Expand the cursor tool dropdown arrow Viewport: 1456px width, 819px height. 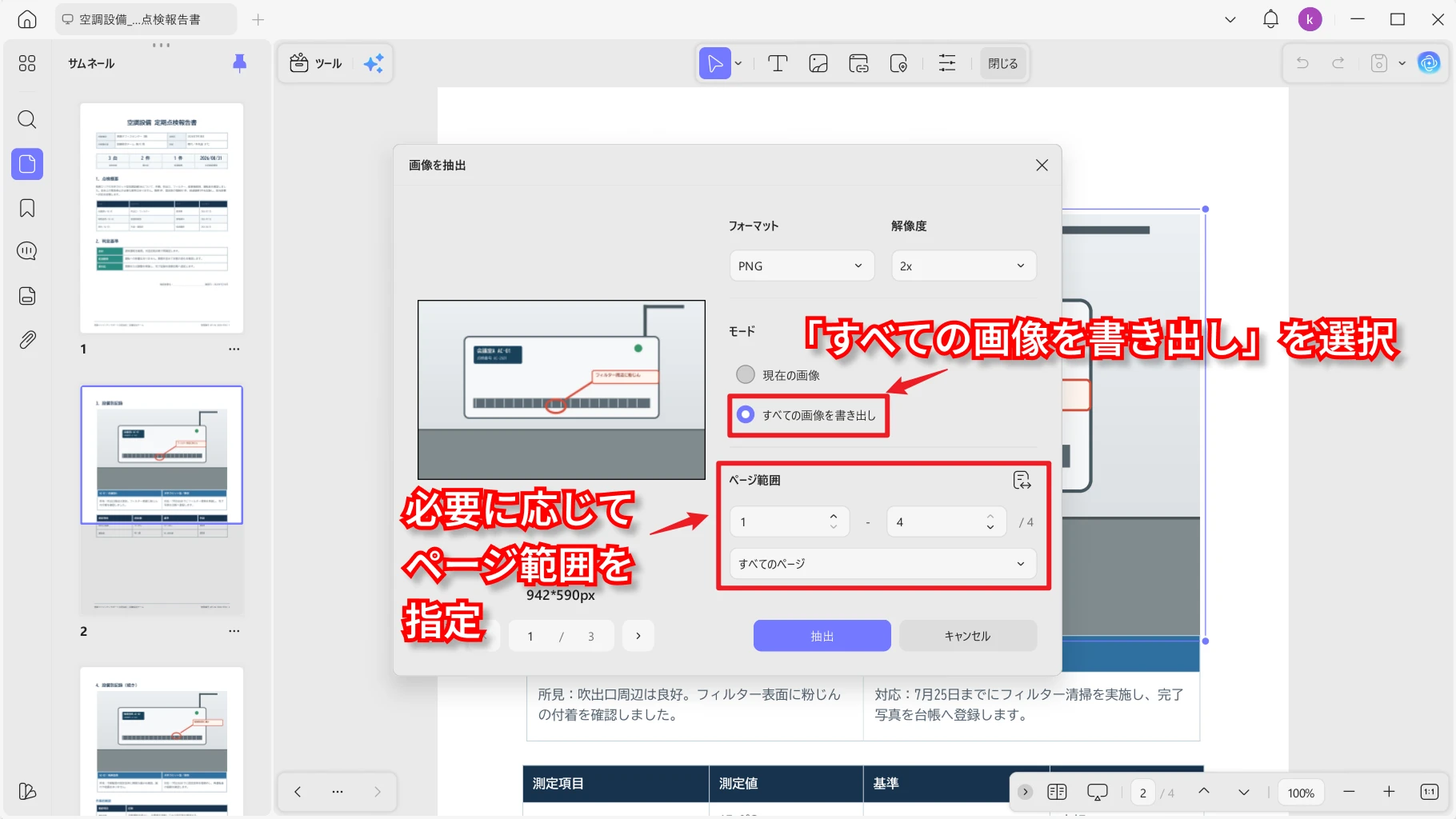click(x=738, y=63)
